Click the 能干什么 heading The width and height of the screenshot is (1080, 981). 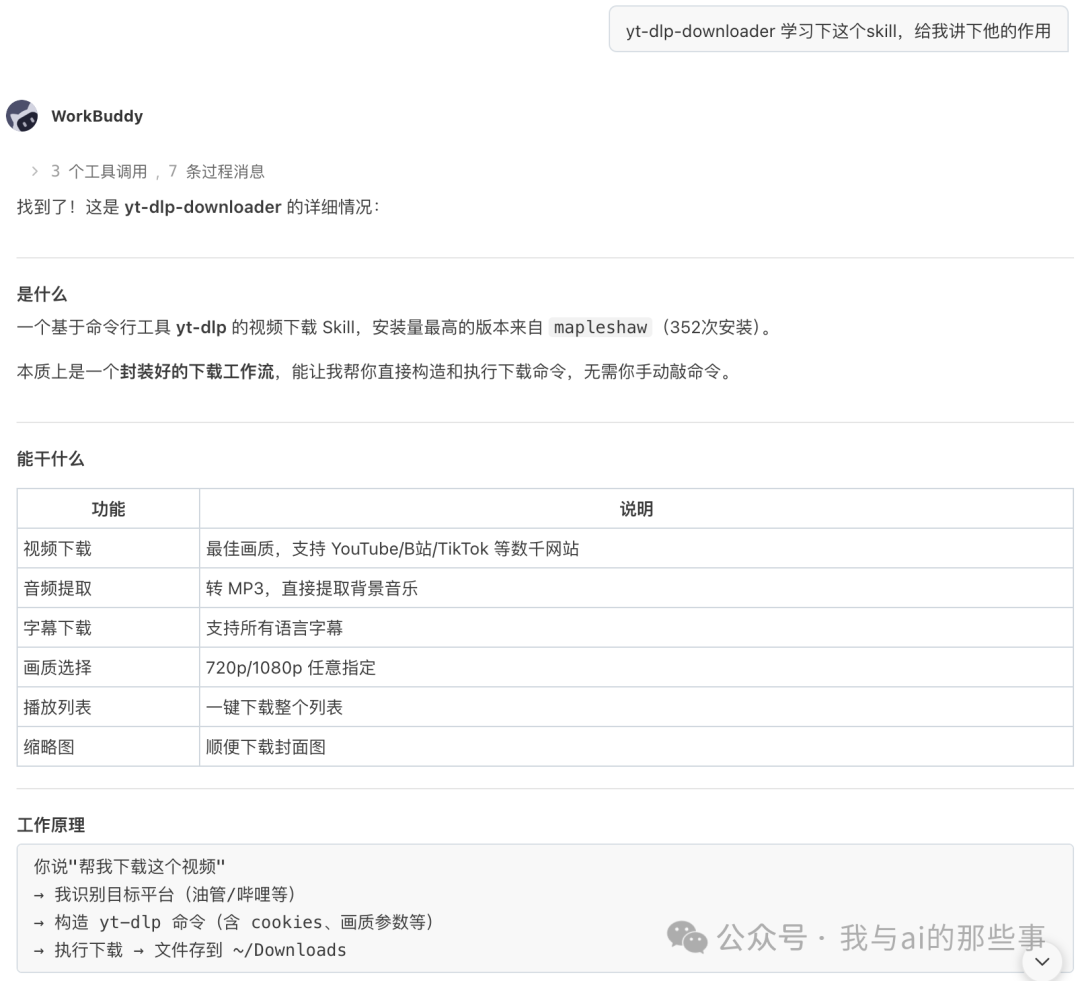click(50, 459)
